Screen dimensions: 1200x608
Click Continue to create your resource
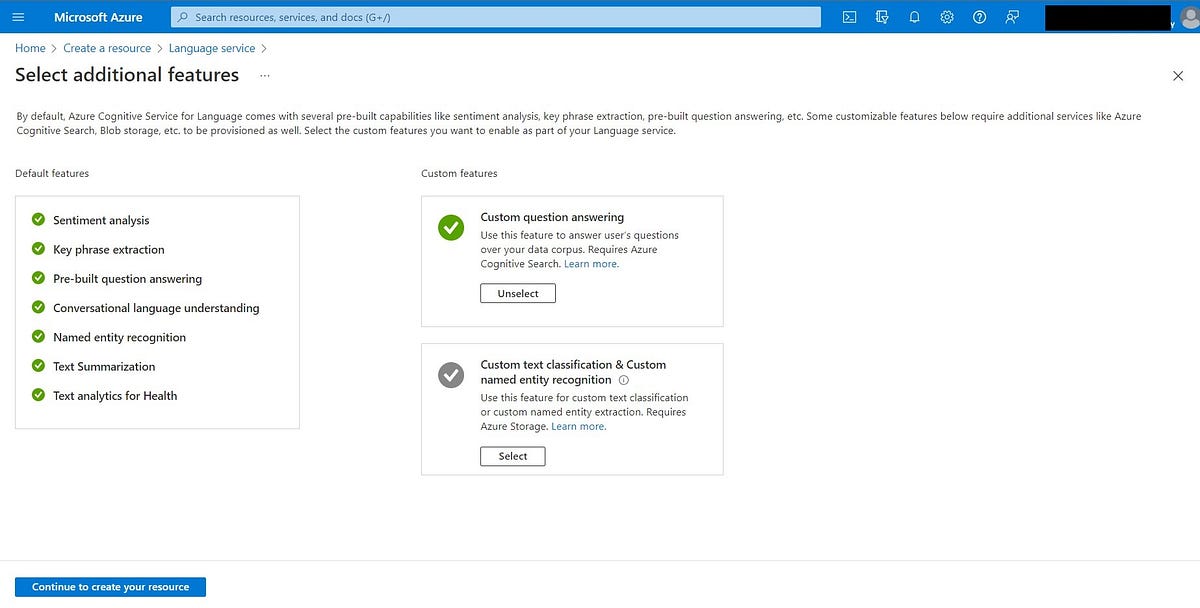pyautogui.click(x=109, y=586)
